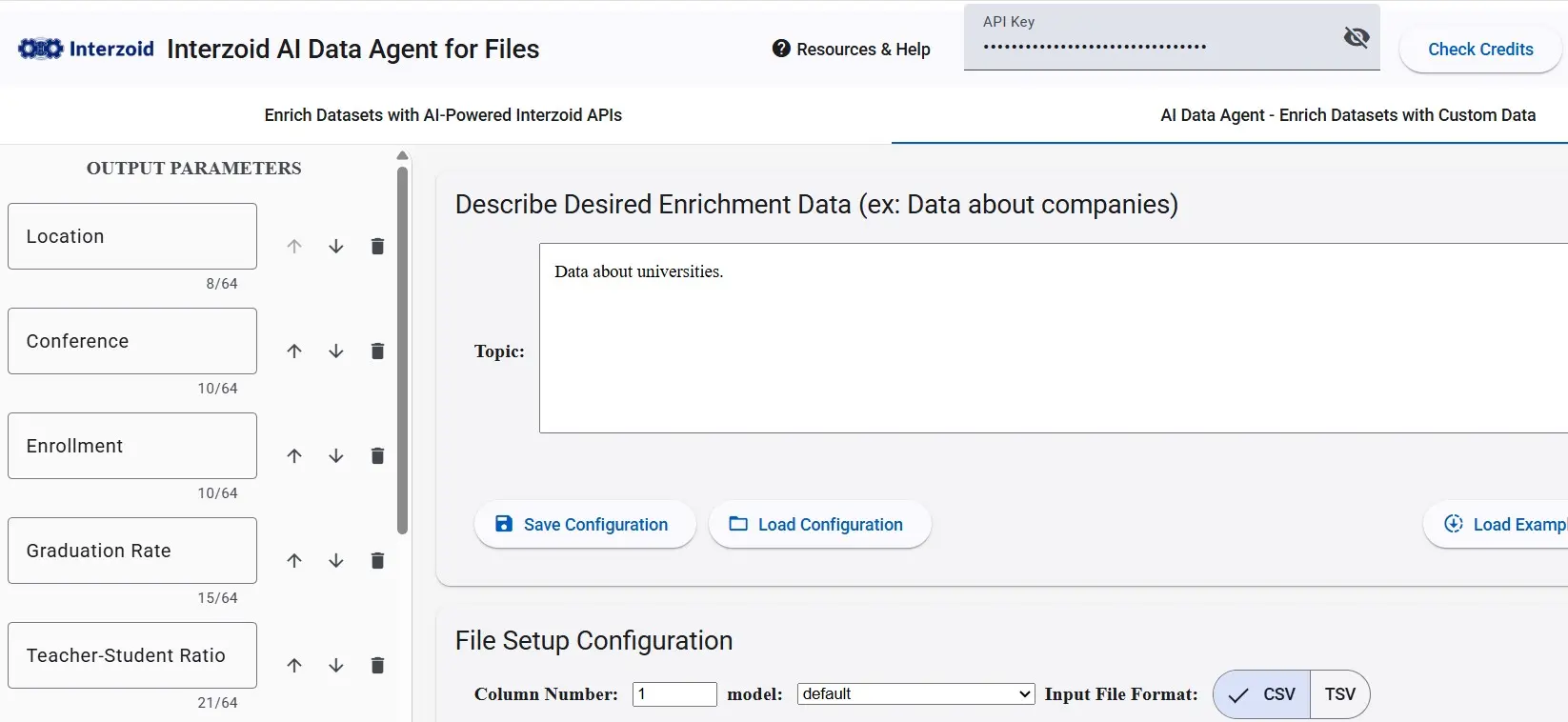The width and height of the screenshot is (1568, 722).
Task: Click the Load Configuration button
Action: [x=819, y=525]
